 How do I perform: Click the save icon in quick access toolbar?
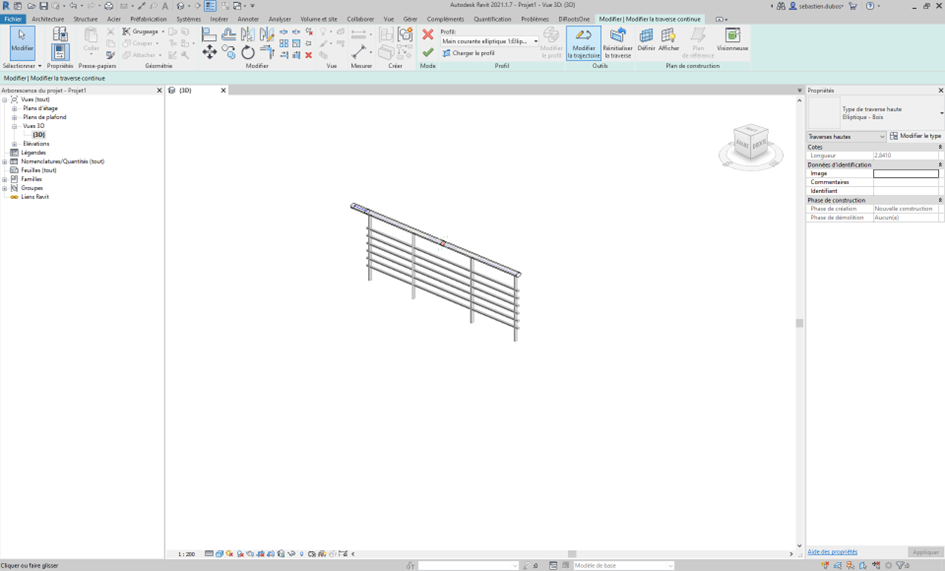[43, 5]
